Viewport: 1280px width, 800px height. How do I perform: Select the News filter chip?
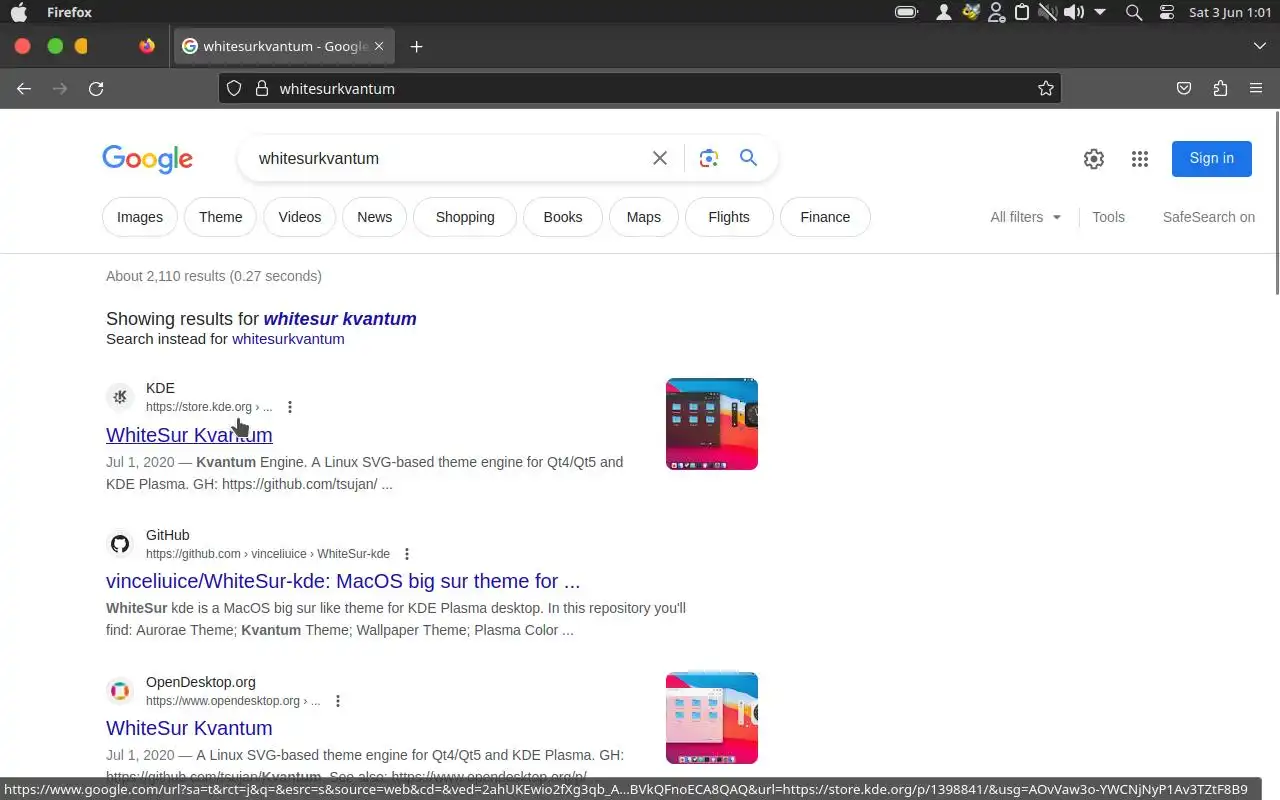[375, 217]
